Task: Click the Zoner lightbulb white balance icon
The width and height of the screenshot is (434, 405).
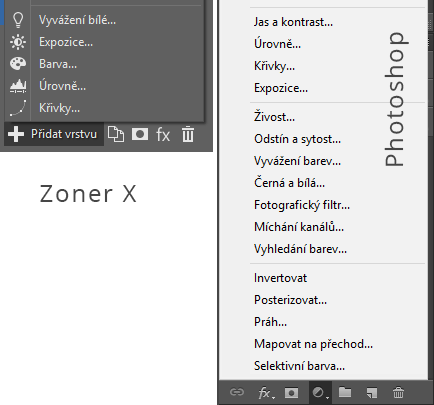Action: (18, 20)
